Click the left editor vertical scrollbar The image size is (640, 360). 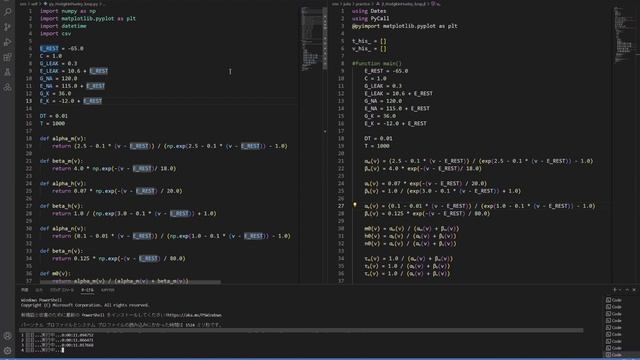pos(325,39)
